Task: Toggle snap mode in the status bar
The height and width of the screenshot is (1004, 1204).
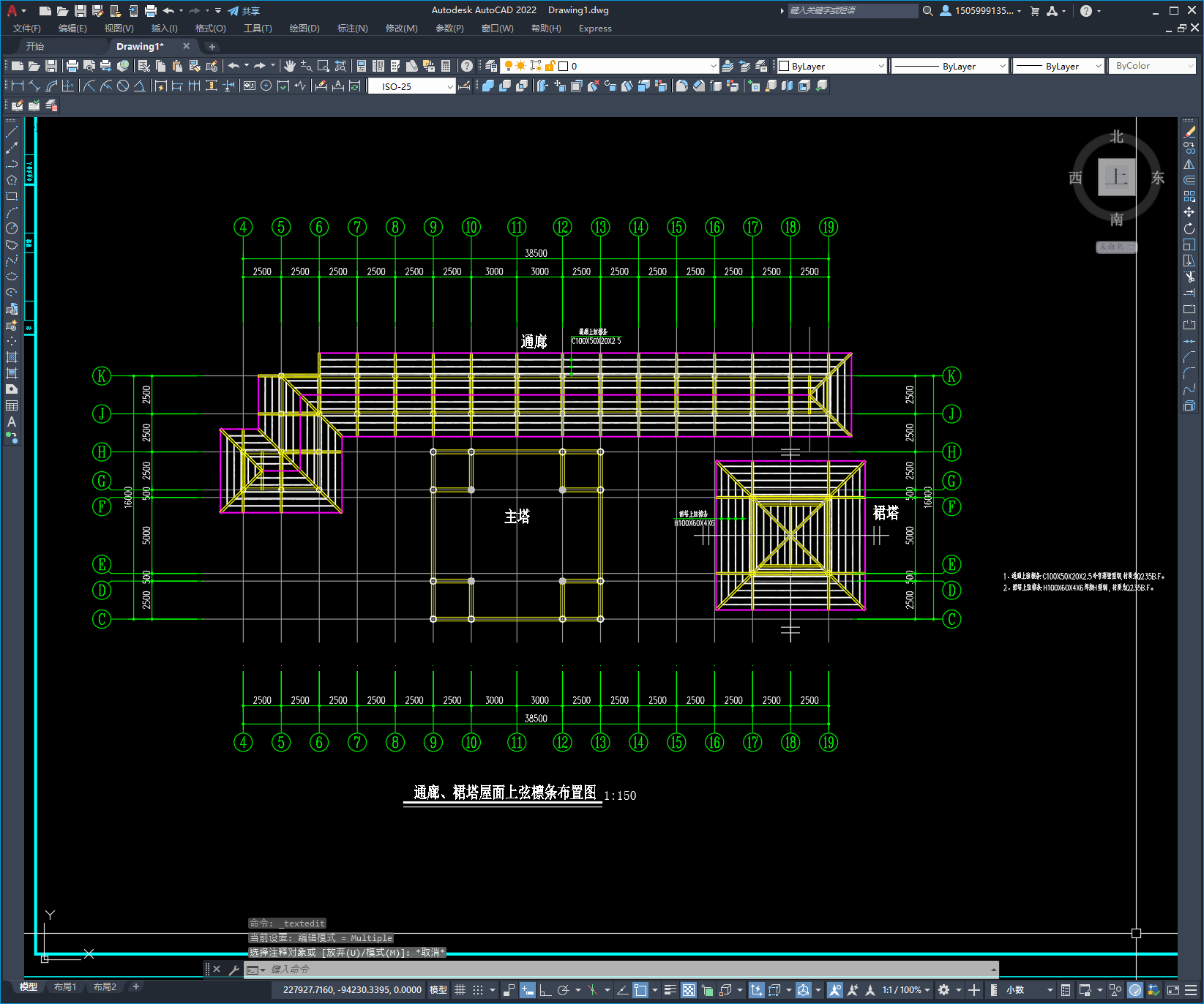Action: coord(478,990)
